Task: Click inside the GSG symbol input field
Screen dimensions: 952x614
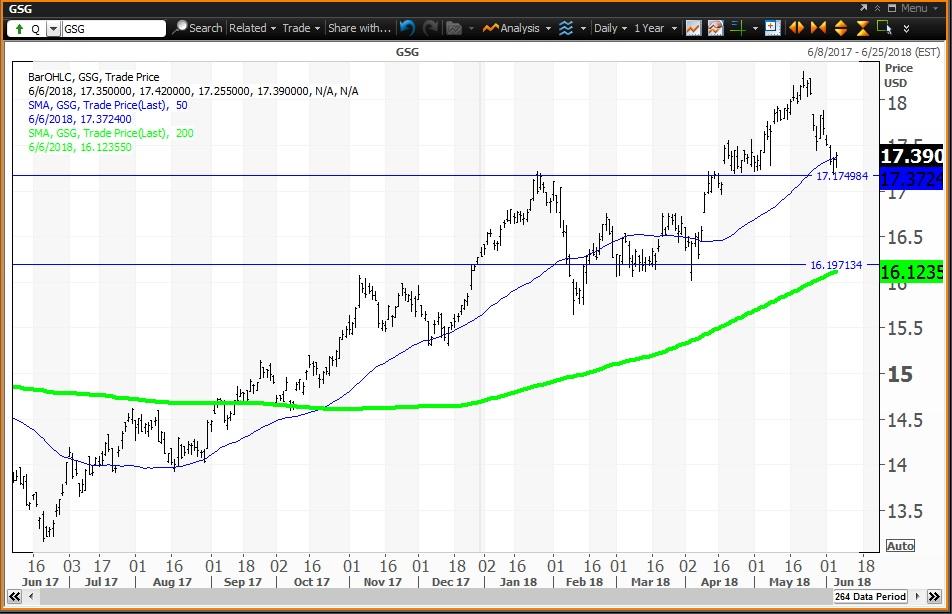Action: coord(110,28)
